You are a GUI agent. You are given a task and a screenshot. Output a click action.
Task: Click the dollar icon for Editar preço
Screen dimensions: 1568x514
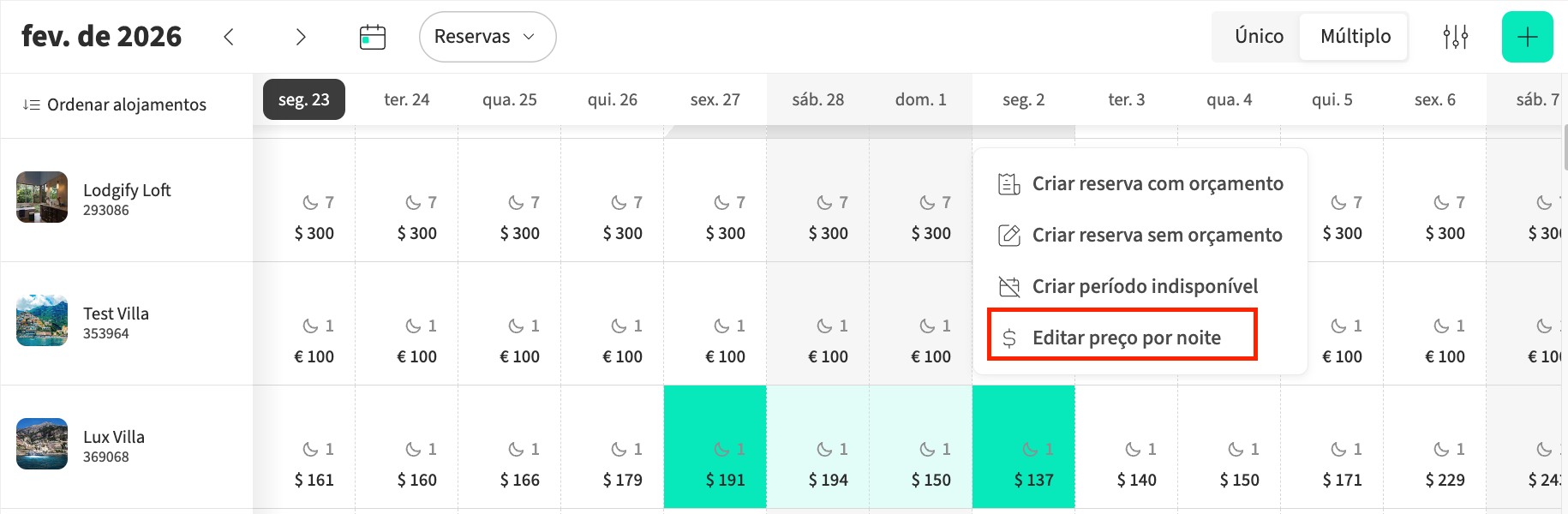coord(1009,338)
